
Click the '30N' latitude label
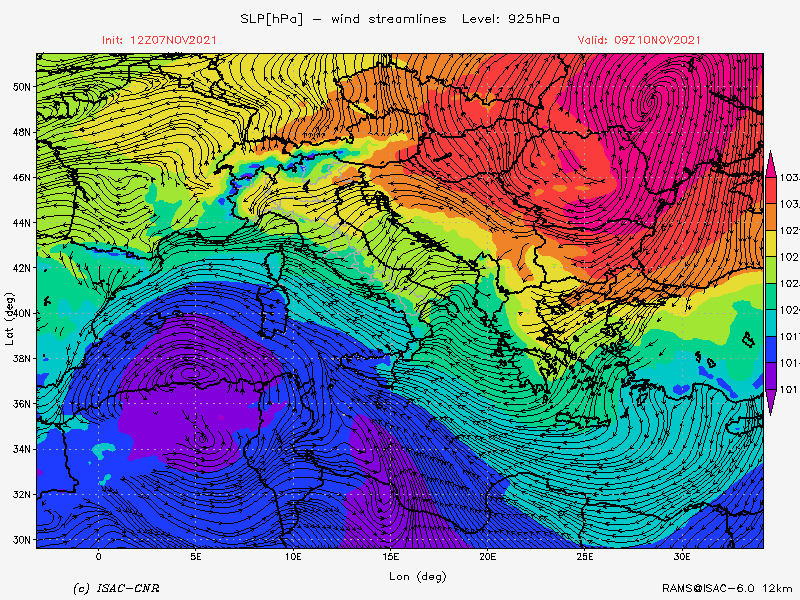coord(21,540)
